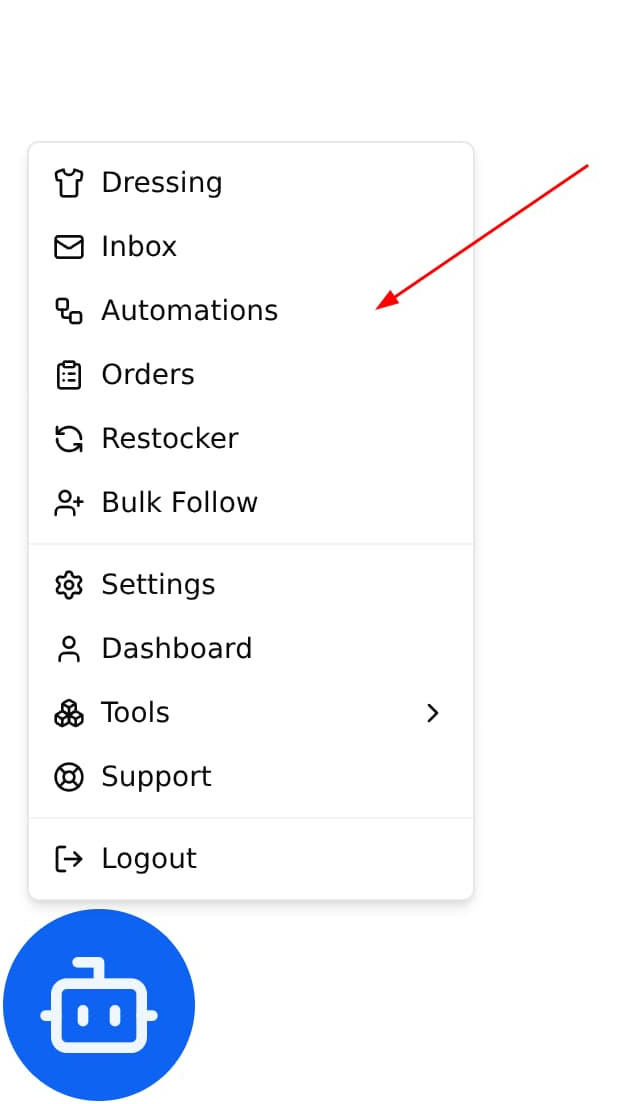
Task: Click the Orders clipboard icon
Action: (68, 375)
